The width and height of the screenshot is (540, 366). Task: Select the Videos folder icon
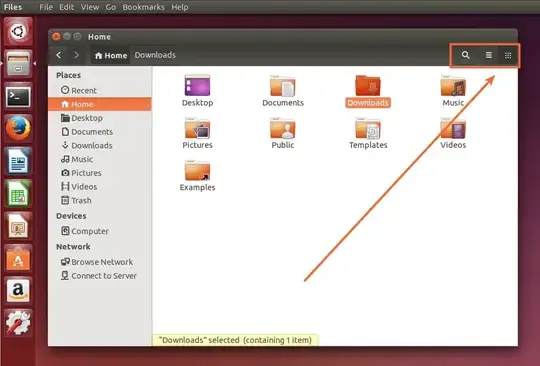453,128
